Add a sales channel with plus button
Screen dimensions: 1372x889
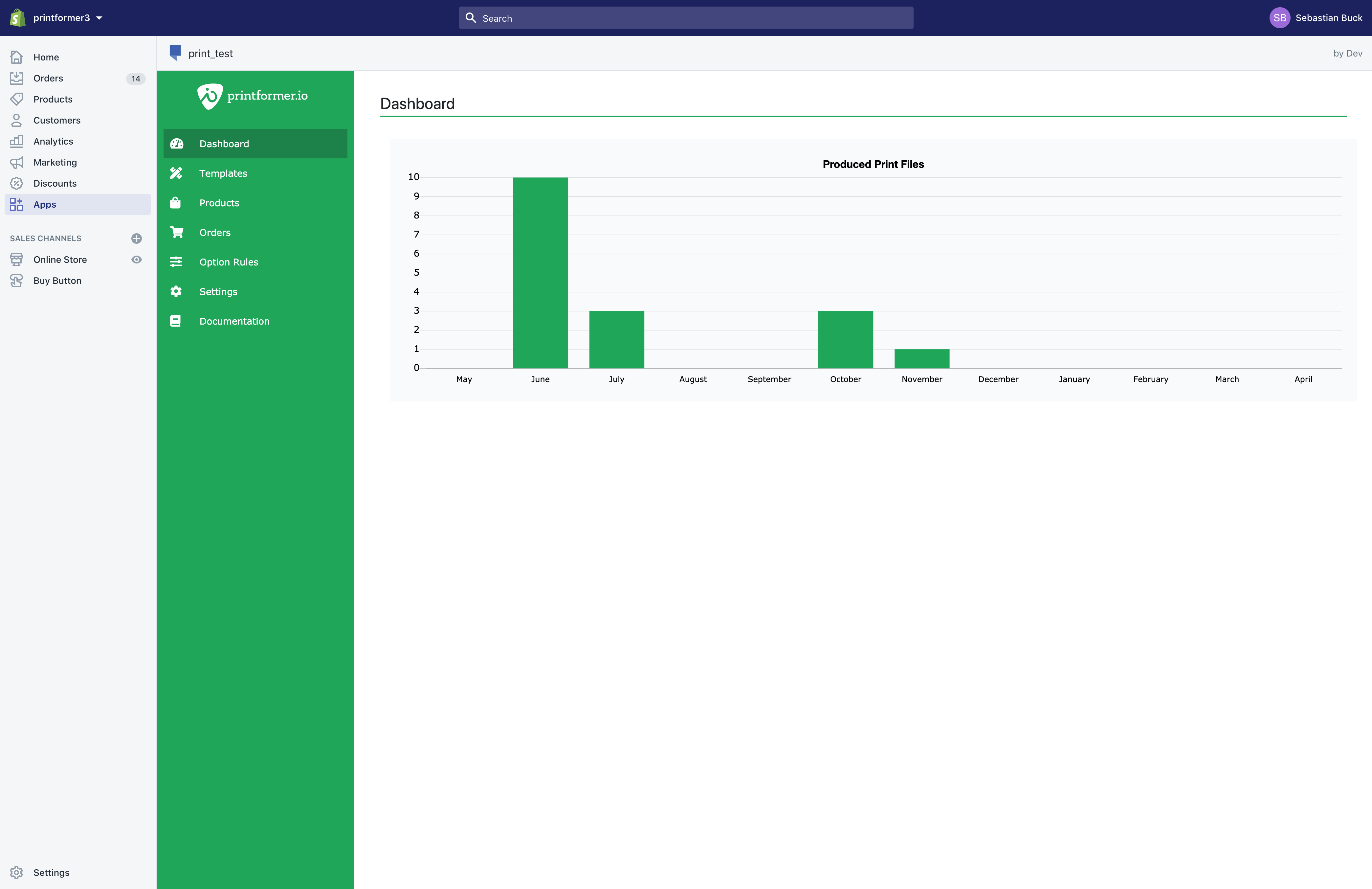pos(137,238)
